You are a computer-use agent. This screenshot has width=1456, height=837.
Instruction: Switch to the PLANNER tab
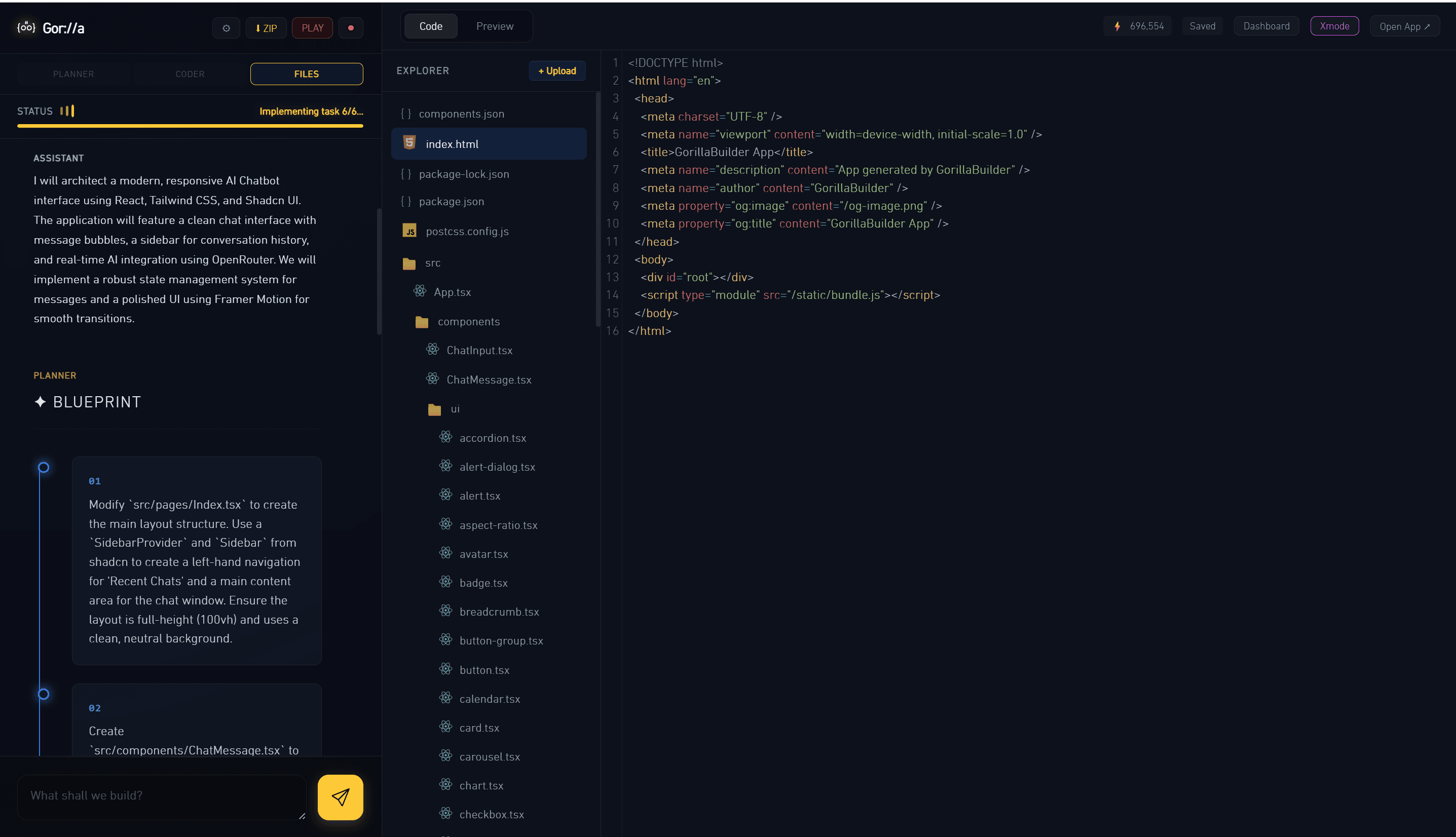[x=73, y=74]
